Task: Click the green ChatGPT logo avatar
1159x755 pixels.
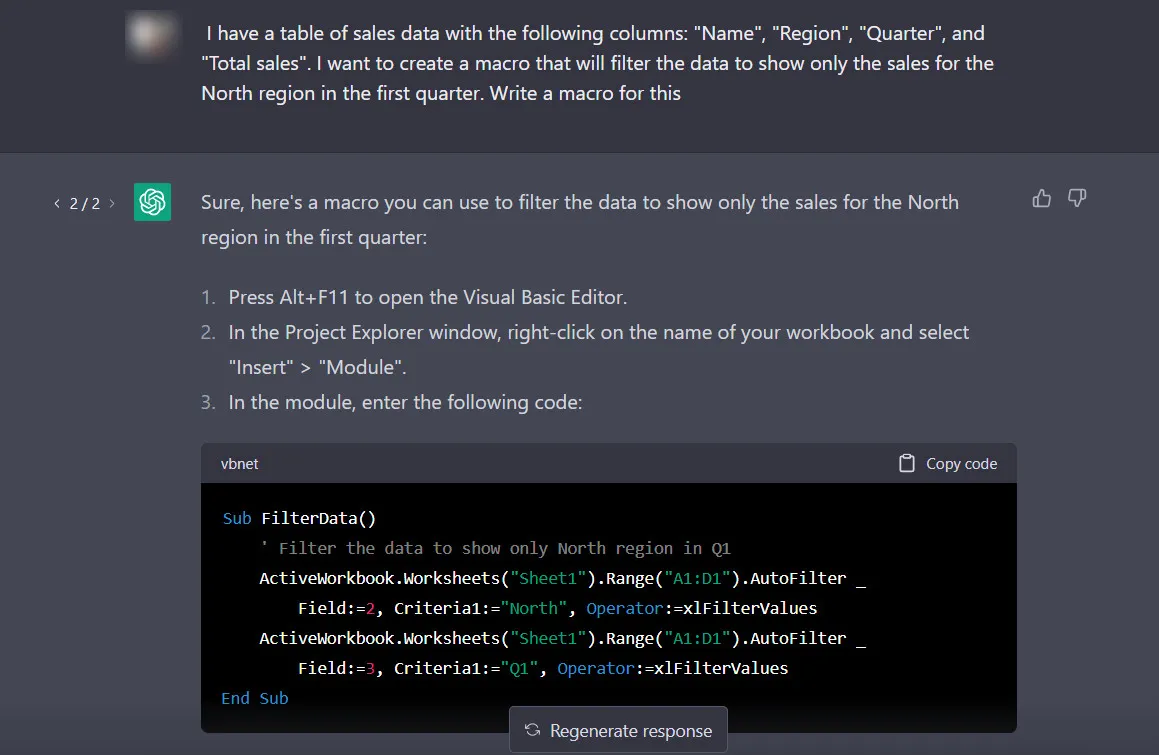Action: point(152,203)
